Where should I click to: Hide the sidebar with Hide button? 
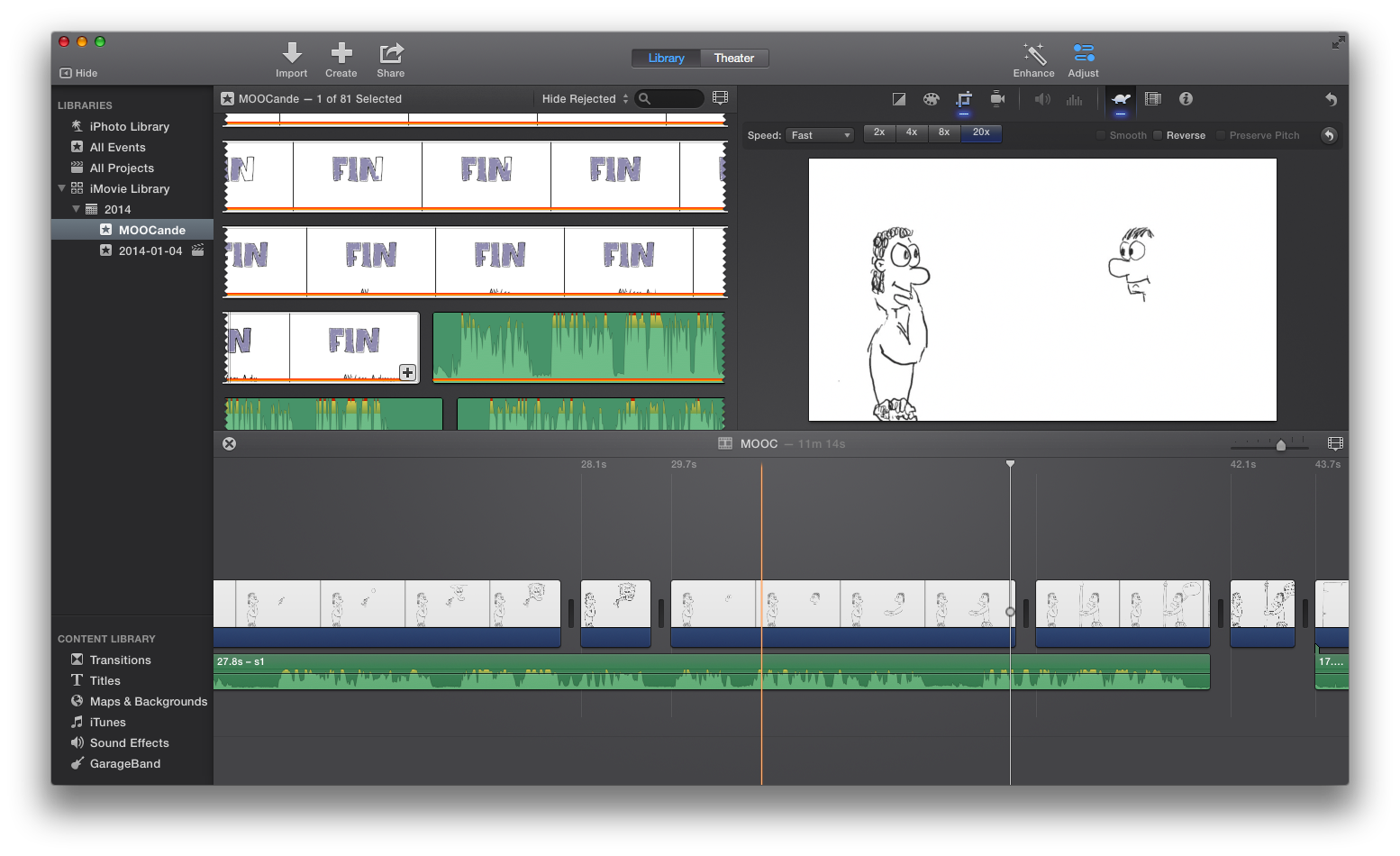click(78, 73)
